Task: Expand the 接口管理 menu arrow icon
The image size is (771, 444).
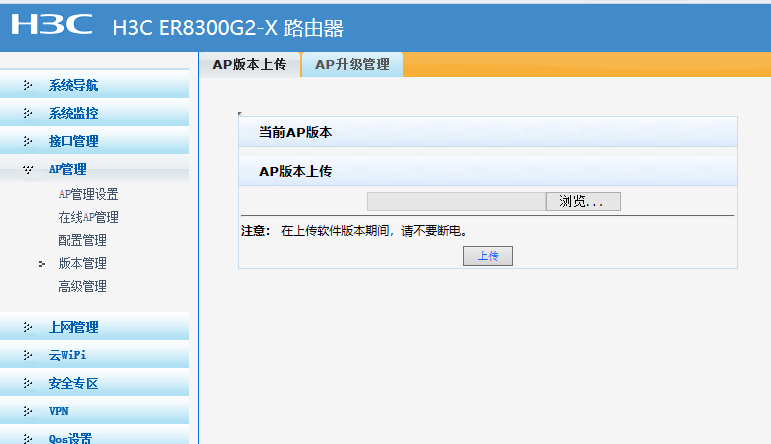Action: tap(28, 141)
